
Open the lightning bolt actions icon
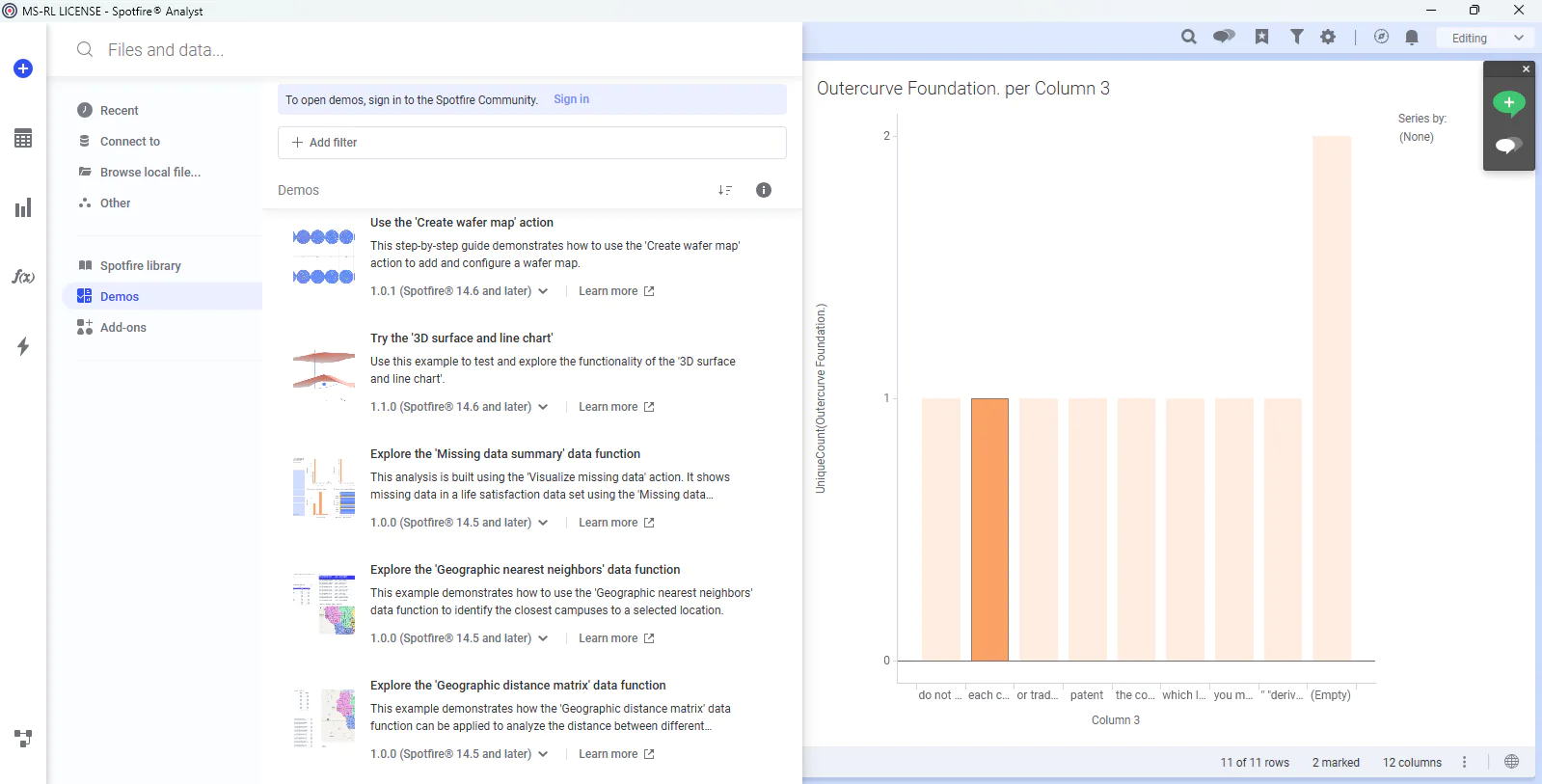(23, 346)
